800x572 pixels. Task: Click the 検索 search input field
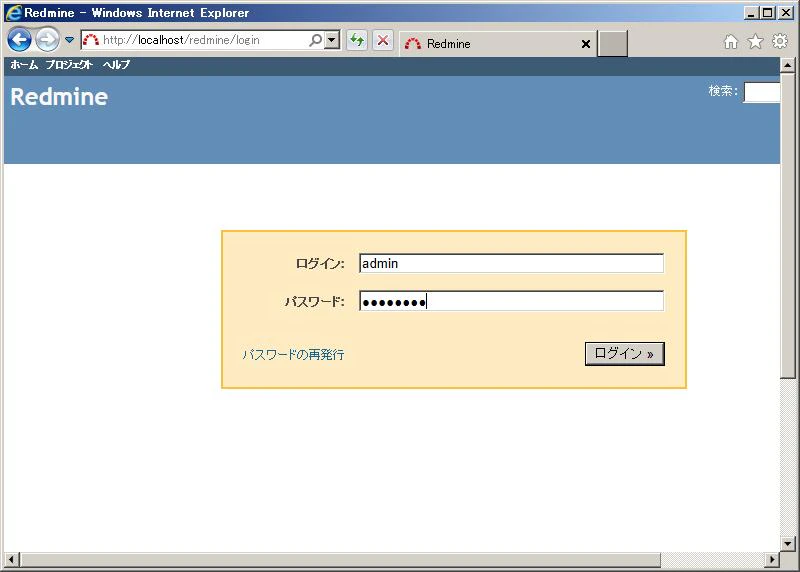click(762, 92)
